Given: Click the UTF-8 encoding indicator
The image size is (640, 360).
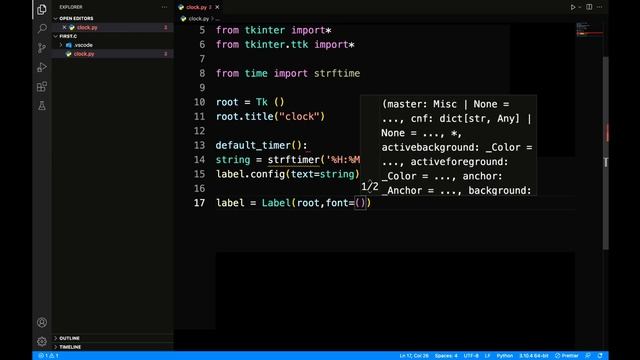Looking at the screenshot, I should point(471,356).
